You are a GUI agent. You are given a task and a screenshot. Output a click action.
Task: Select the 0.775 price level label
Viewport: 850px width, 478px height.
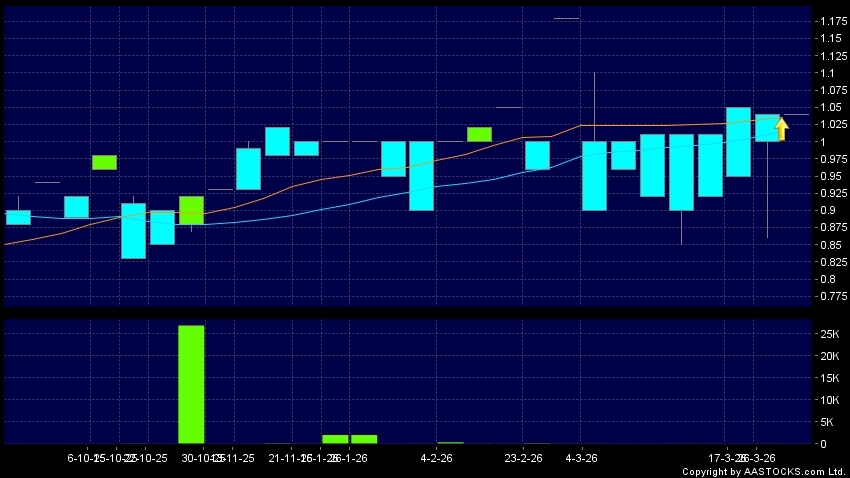click(x=829, y=297)
